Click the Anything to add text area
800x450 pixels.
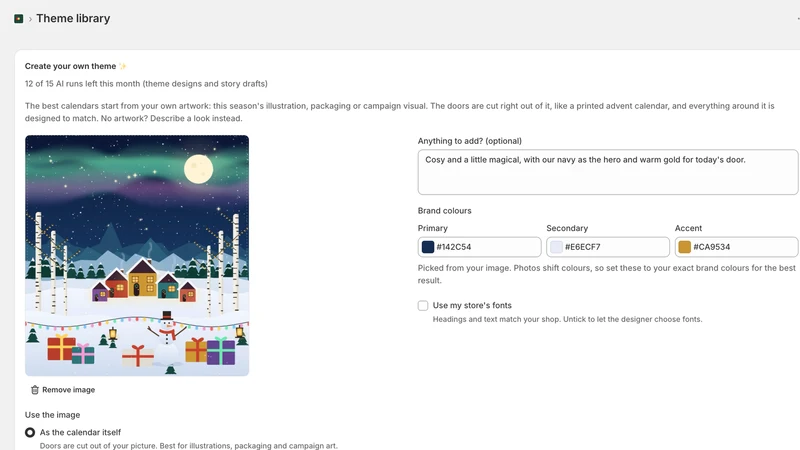click(608, 172)
